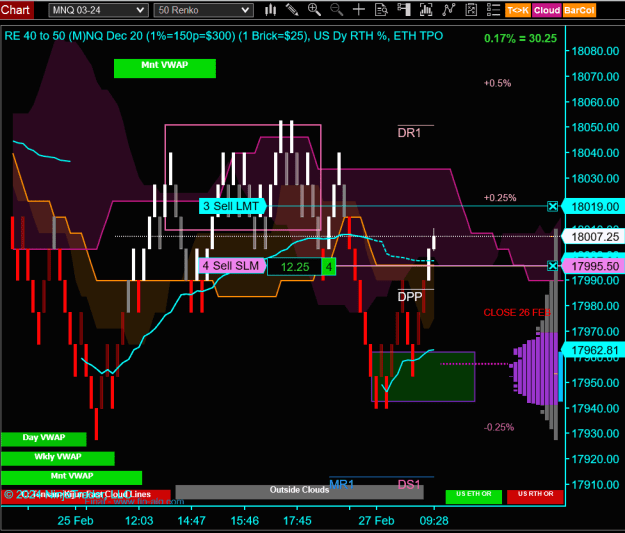Toggle the BarCol button
This screenshot has width=625, height=533.
[579, 10]
